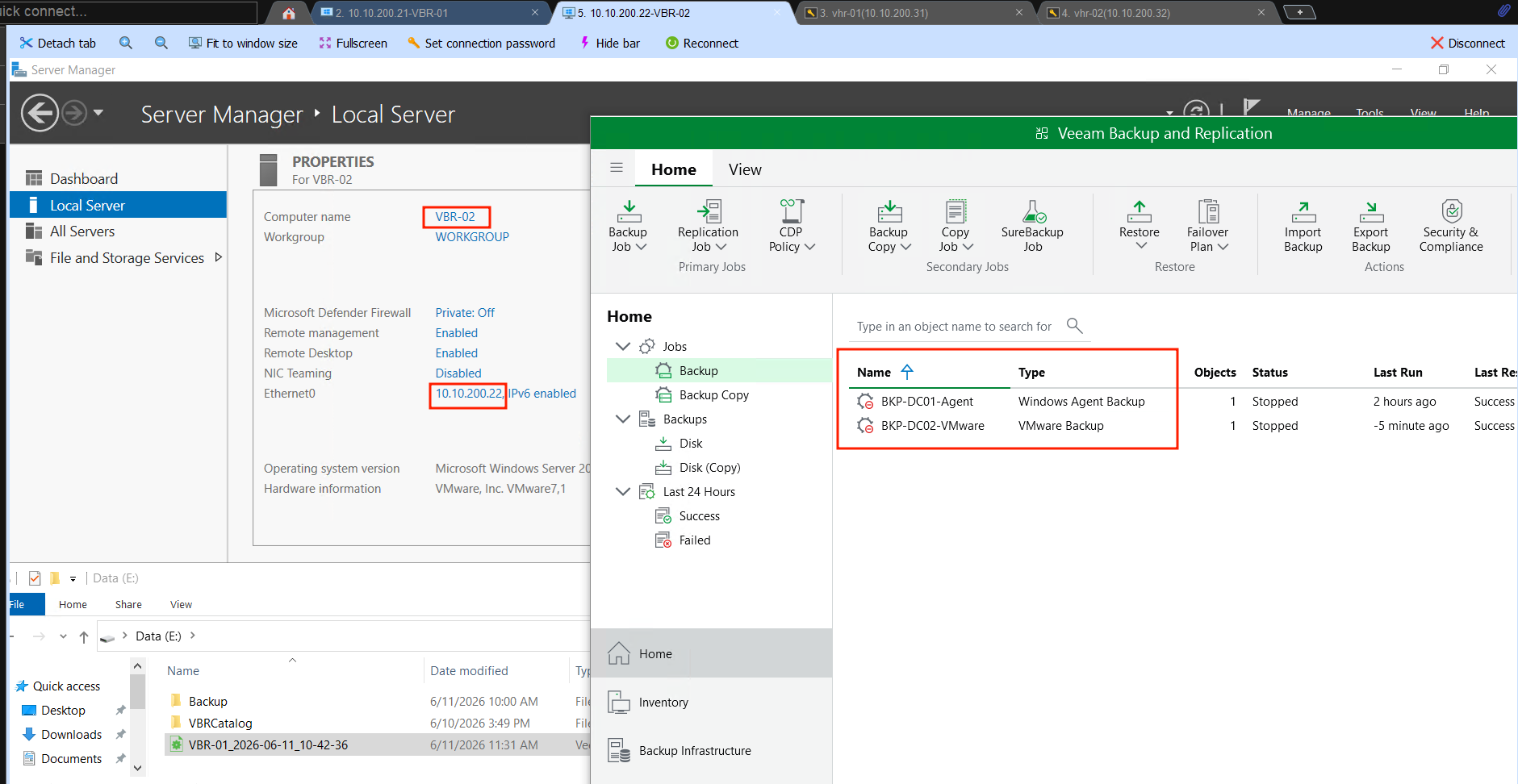Go up one folder in File Explorer

pos(84,637)
